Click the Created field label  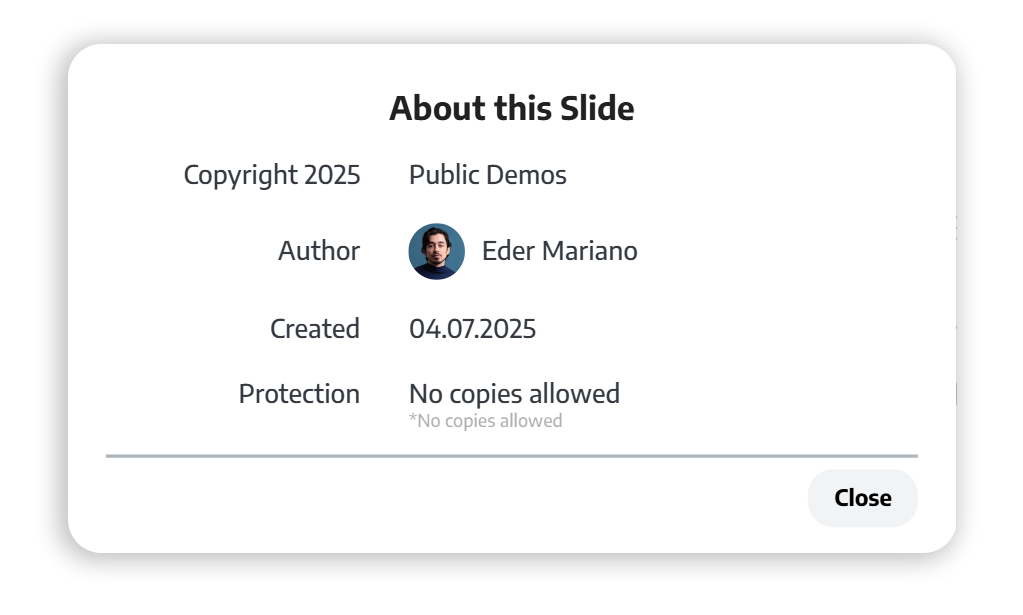314,329
